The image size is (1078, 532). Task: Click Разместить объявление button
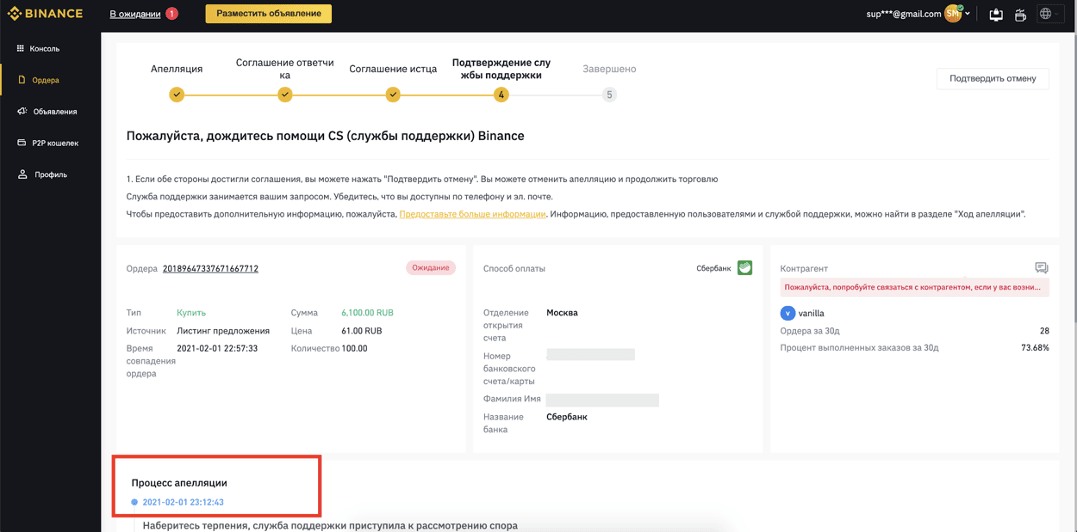(x=269, y=14)
